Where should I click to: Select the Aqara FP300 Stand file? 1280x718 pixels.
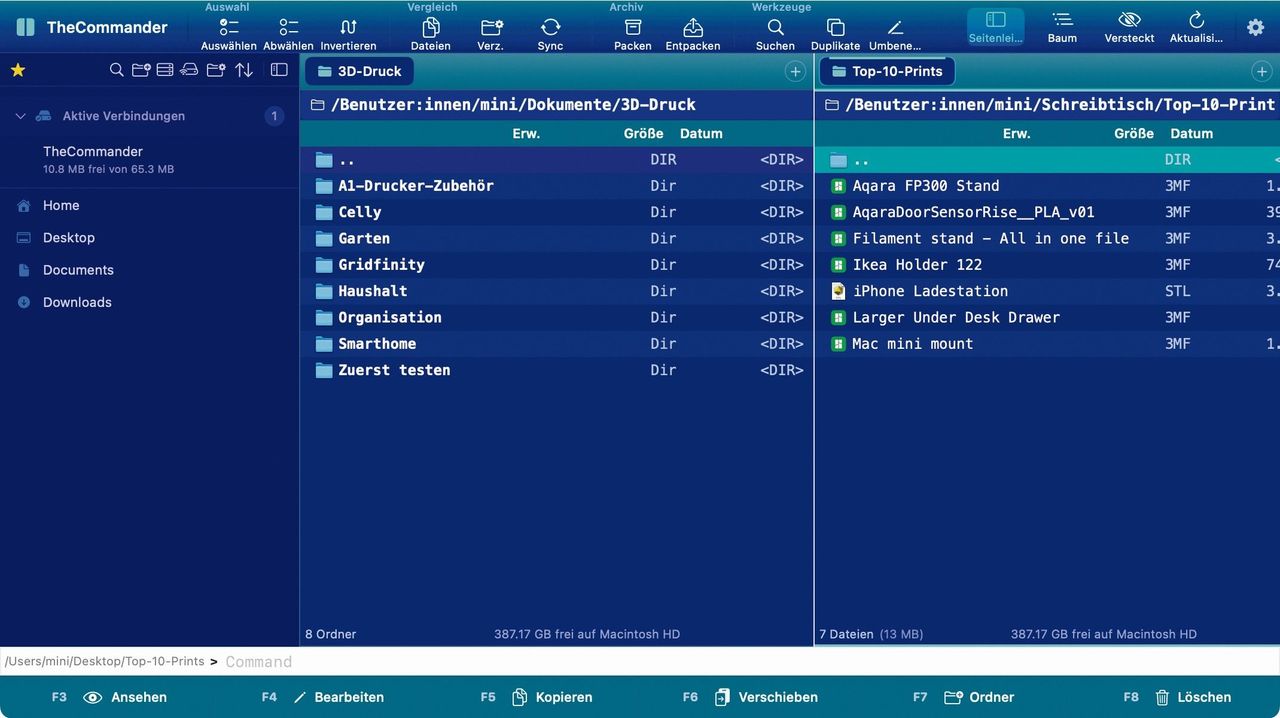(1048, 186)
